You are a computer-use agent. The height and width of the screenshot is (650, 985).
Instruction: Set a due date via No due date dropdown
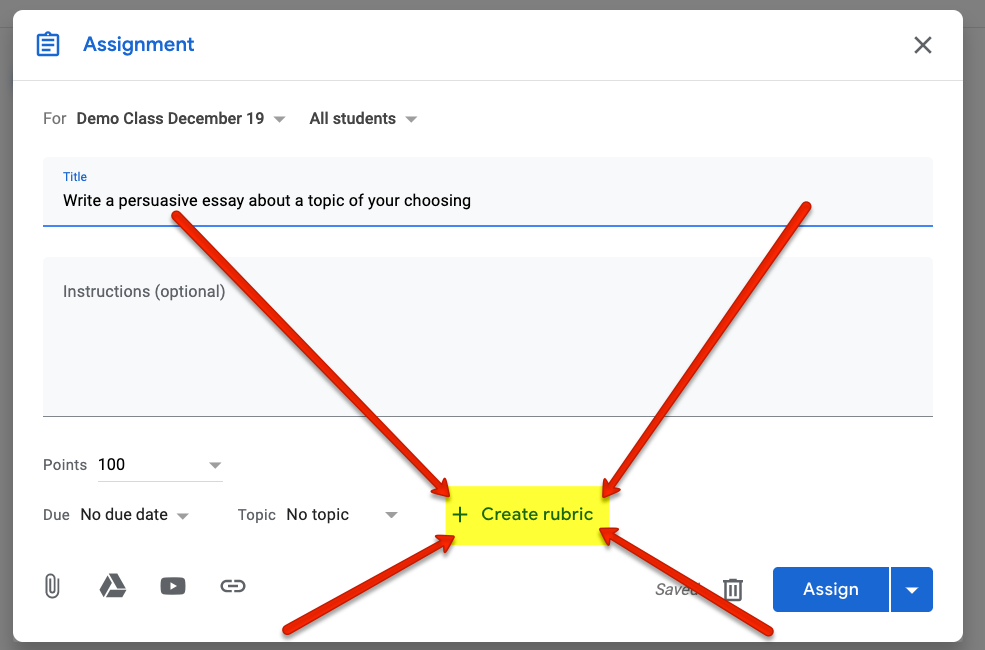coord(132,514)
